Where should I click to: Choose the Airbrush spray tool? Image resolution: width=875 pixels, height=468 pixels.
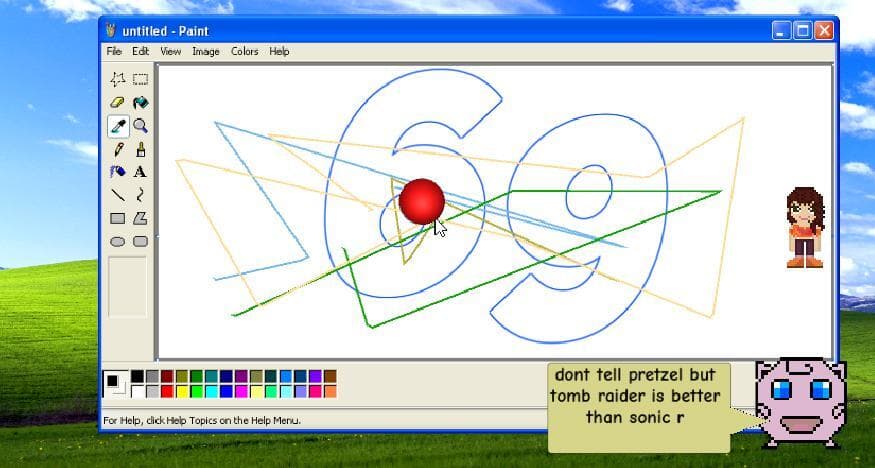118,172
